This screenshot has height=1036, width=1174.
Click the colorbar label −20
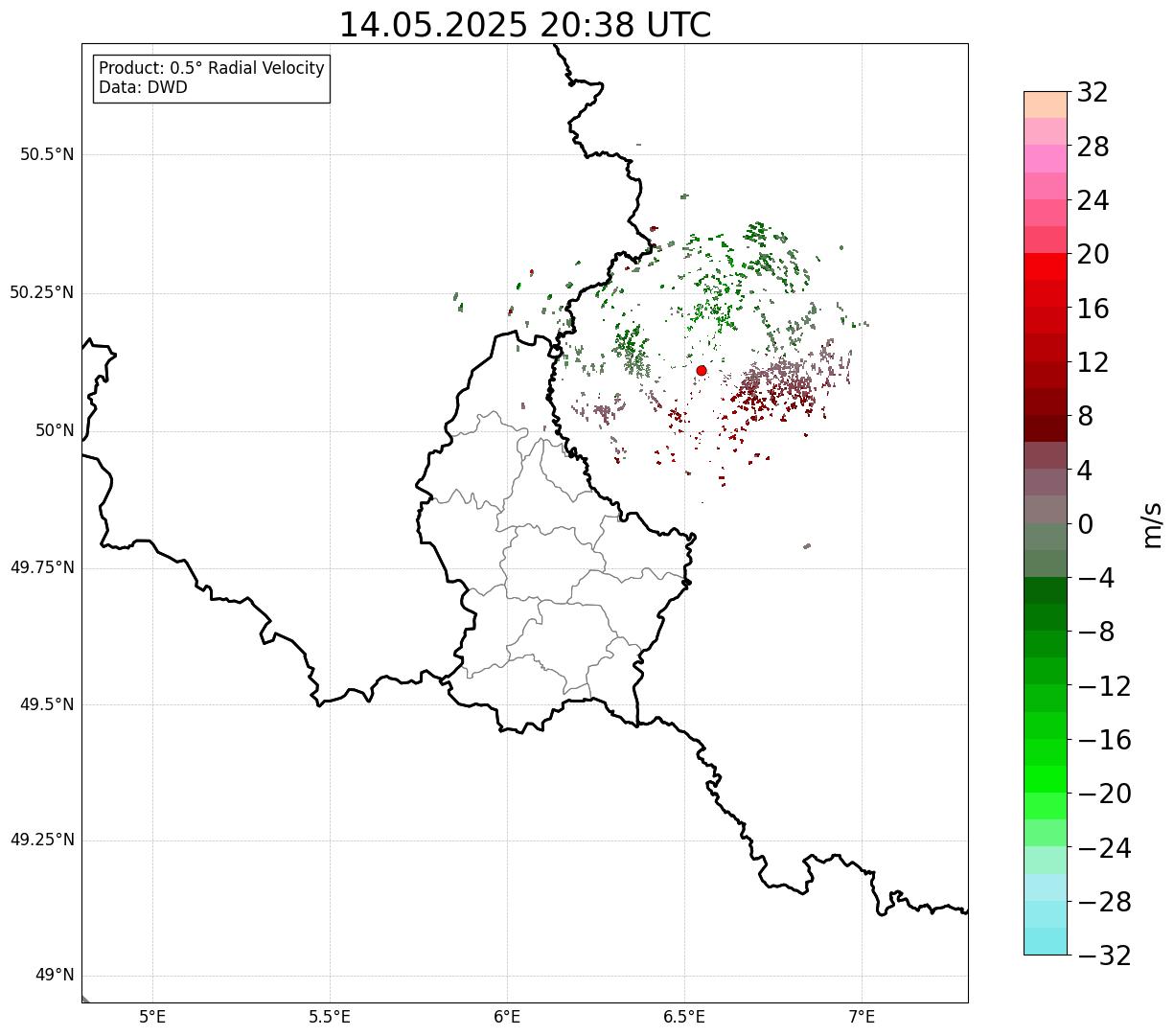coord(1104,794)
